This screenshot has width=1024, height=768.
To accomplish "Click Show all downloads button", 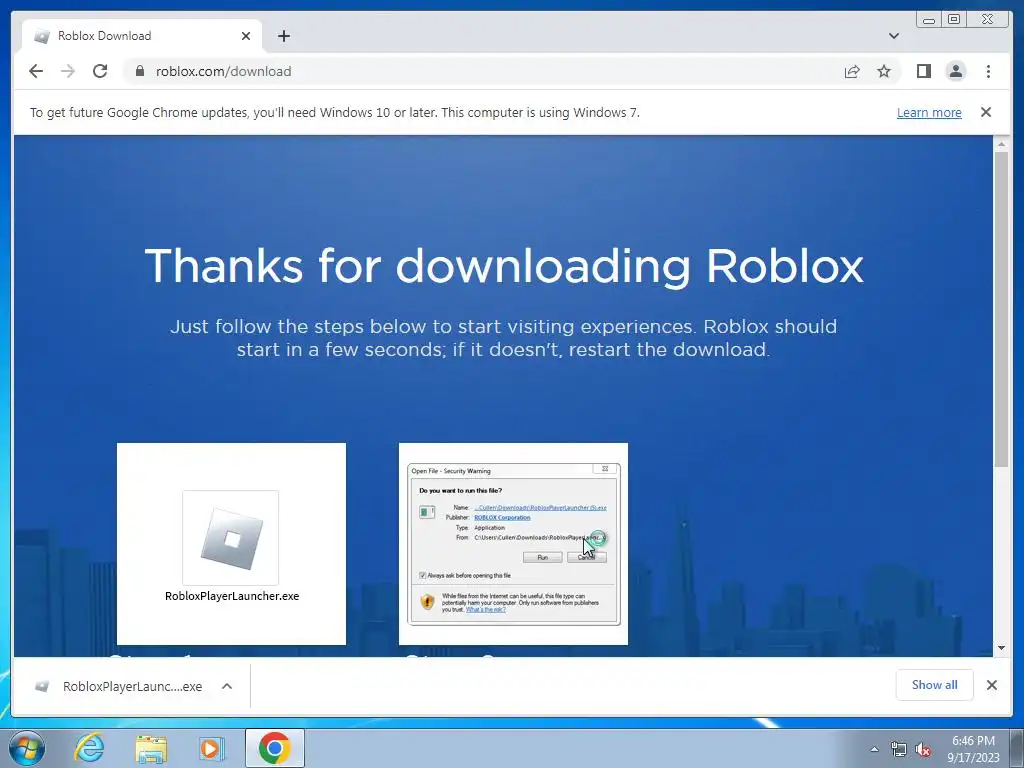I will (x=935, y=685).
